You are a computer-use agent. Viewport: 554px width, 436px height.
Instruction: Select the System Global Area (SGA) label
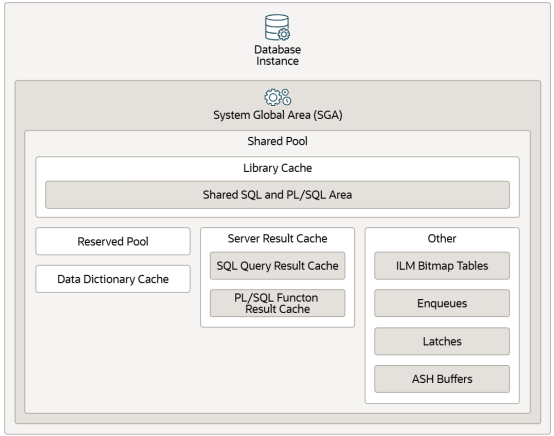[278, 115]
